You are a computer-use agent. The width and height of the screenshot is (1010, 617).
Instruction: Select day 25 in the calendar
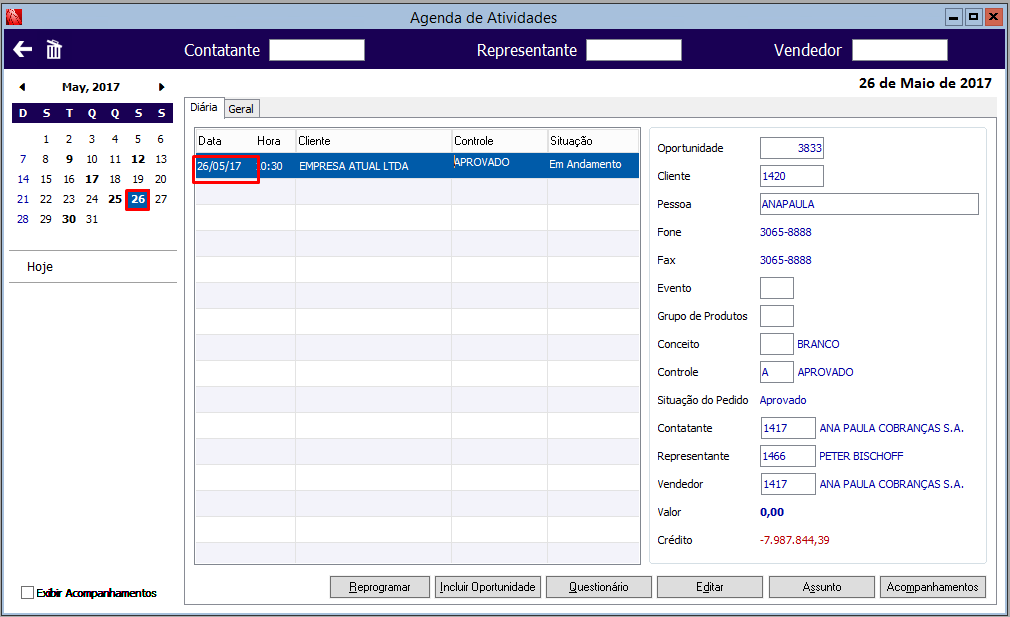click(115, 199)
